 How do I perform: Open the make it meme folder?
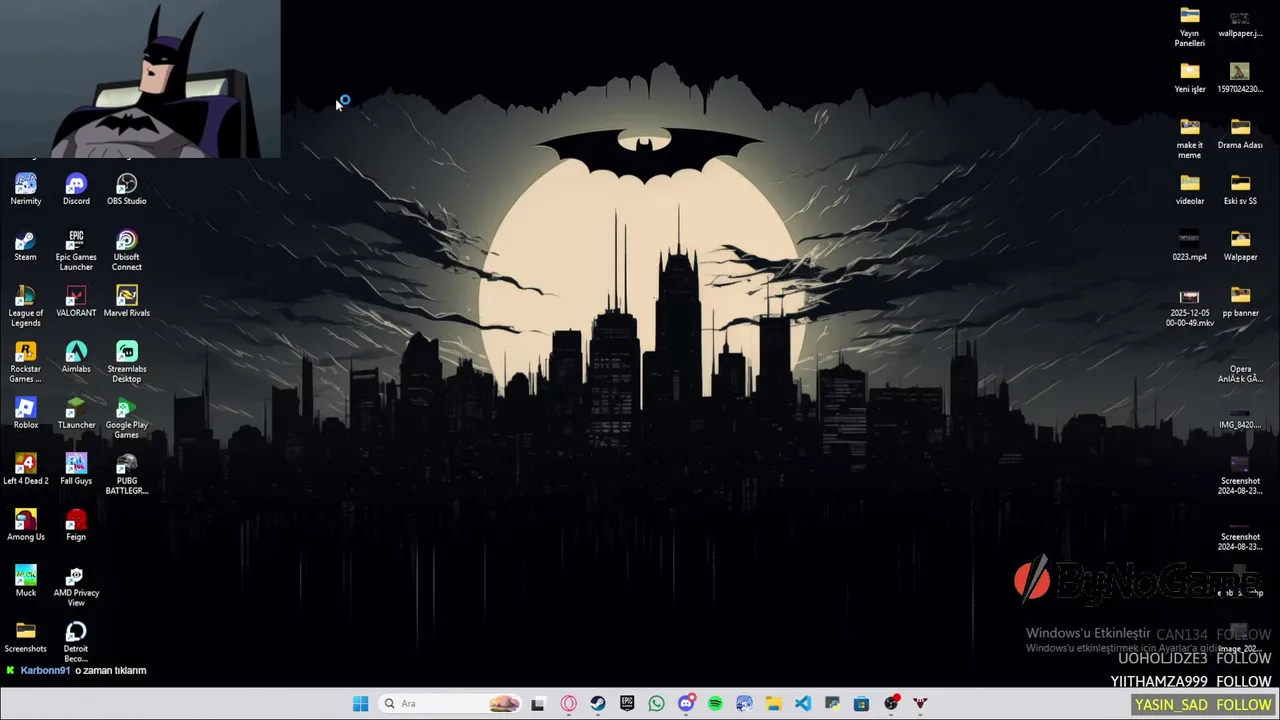pos(1190,138)
